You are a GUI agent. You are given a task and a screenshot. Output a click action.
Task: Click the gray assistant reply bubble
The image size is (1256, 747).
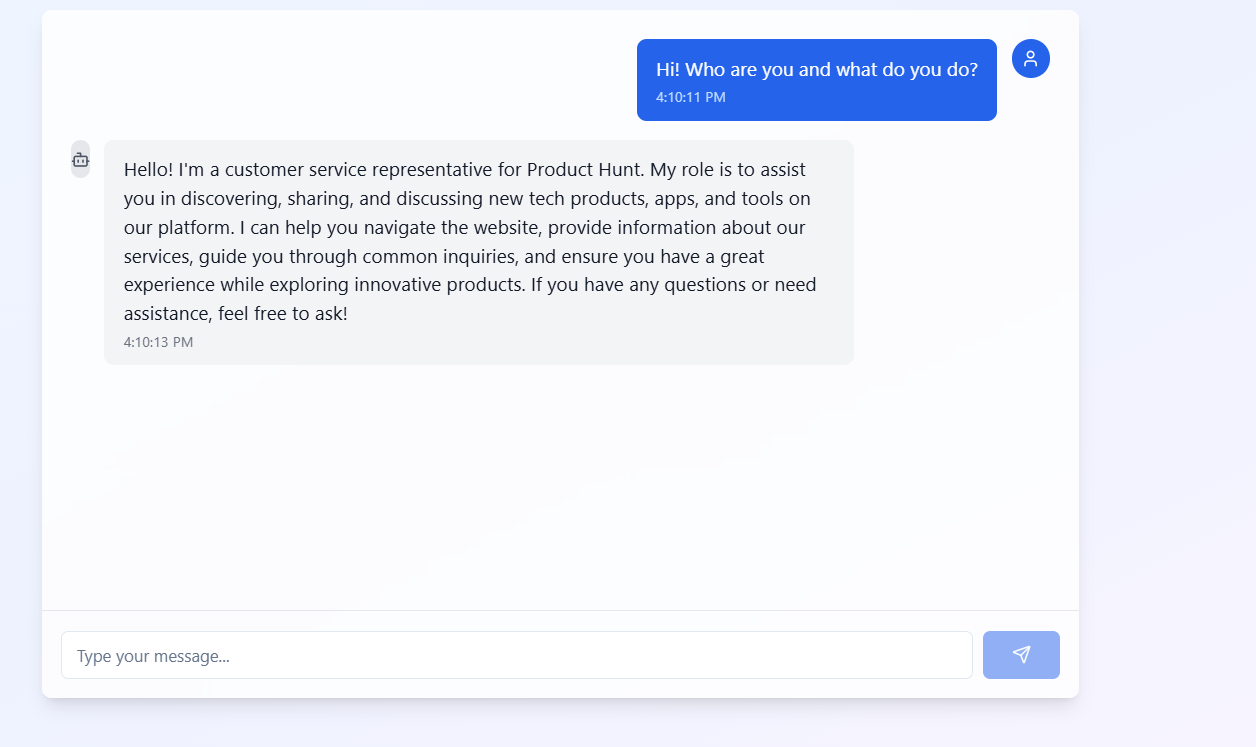click(x=479, y=252)
